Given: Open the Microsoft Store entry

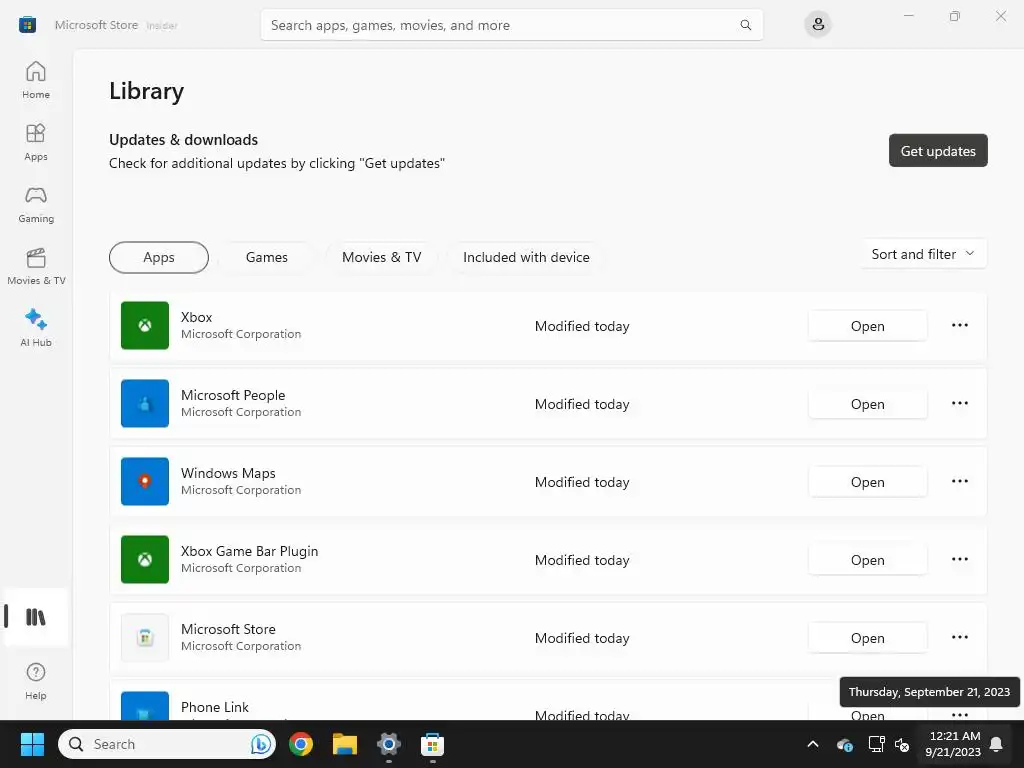Looking at the screenshot, I should [x=867, y=638].
